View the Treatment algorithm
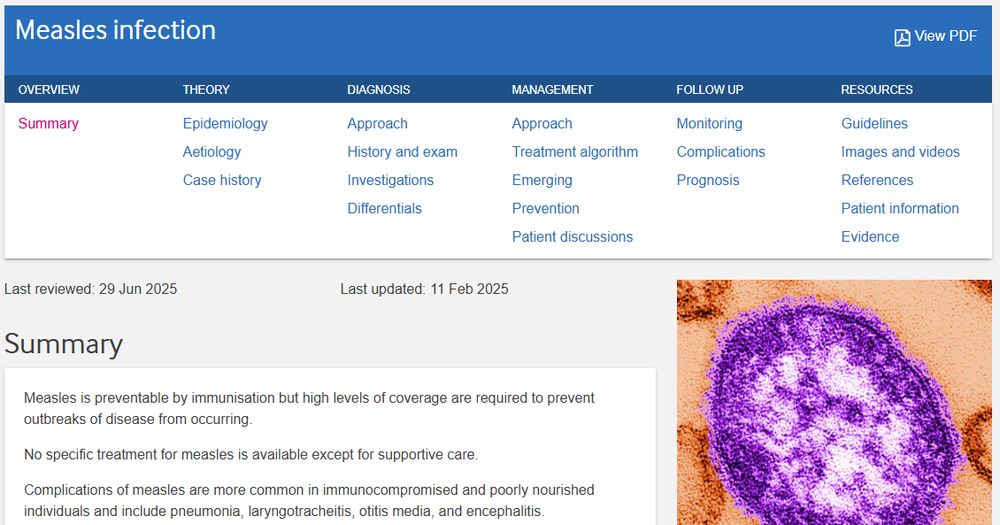 point(575,152)
